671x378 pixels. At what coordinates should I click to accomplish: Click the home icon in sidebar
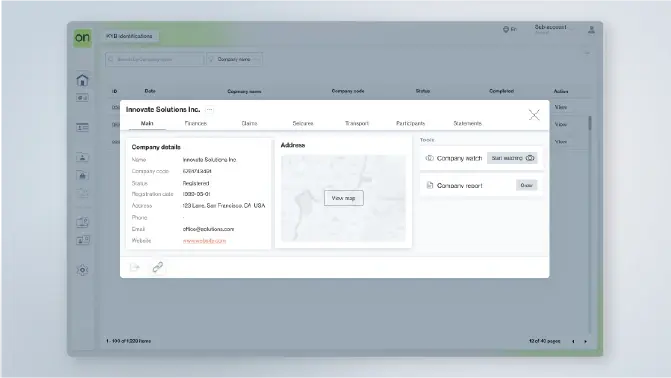point(82,80)
